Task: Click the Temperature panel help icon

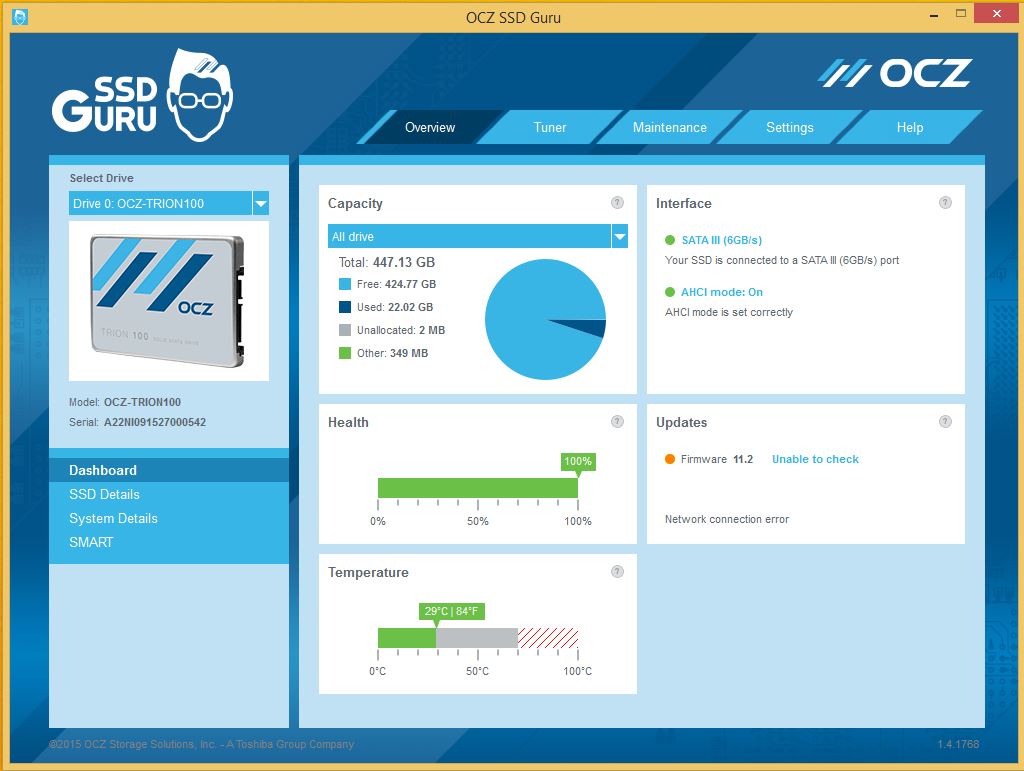Action: (617, 572)
